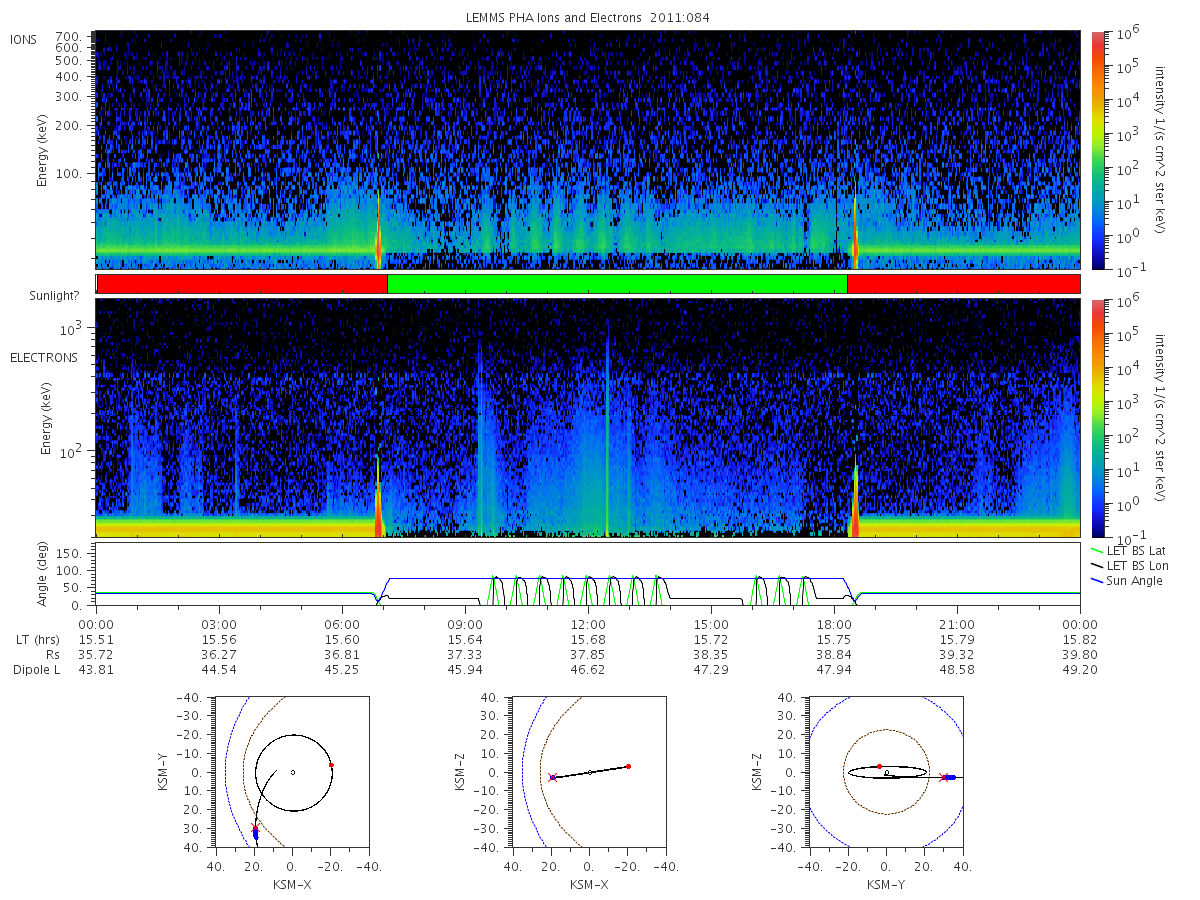Open the KSM-X versus KSM-Y orbit plot
The image size is (1200, 900).
pos(291,772)
